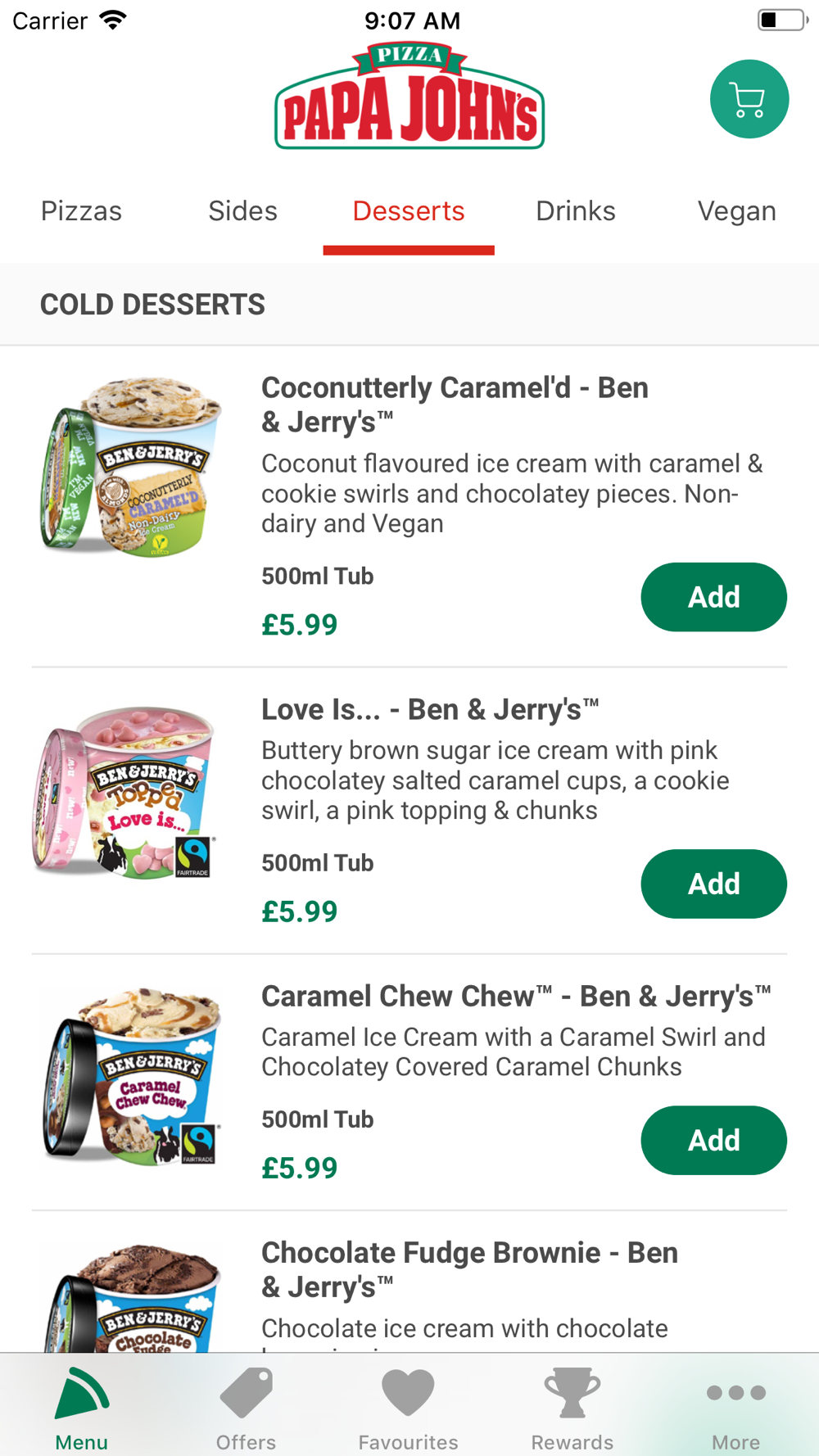Switch to the Drinks tab
The width and height of the screenshot is (819, 1456).
pyautogui.click(x=575, y=211)
